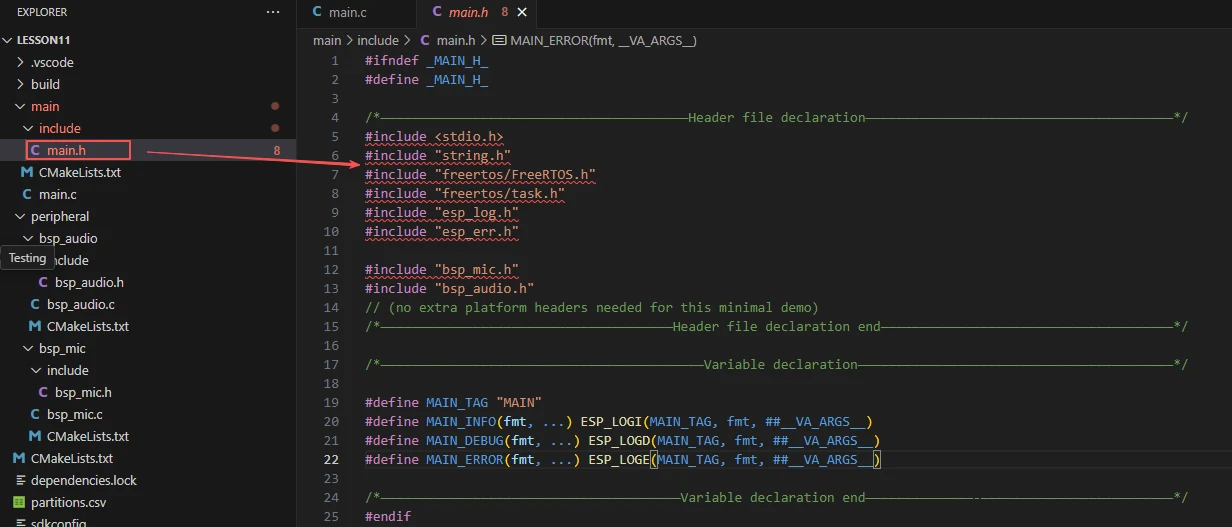Open partitions.csv file
The width and height of the screenshot is (1232, 527).
pos(72,502)
